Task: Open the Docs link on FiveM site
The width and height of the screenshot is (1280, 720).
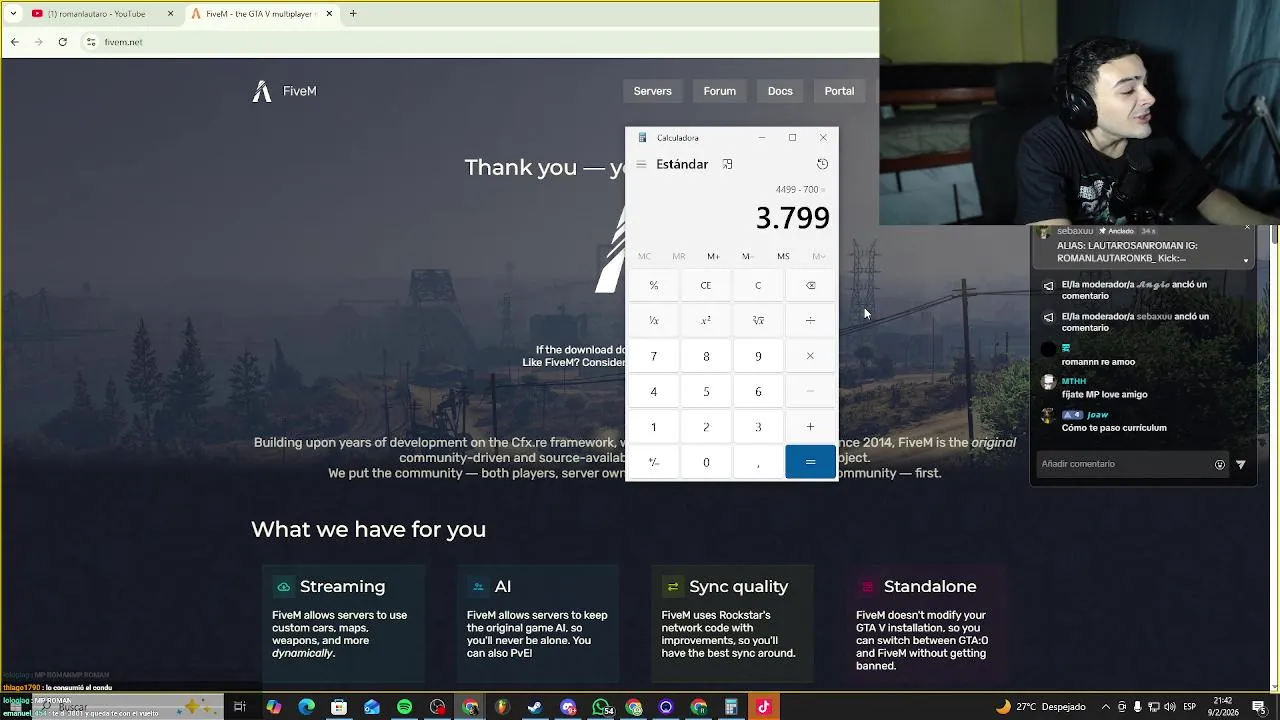Action: 780,91
